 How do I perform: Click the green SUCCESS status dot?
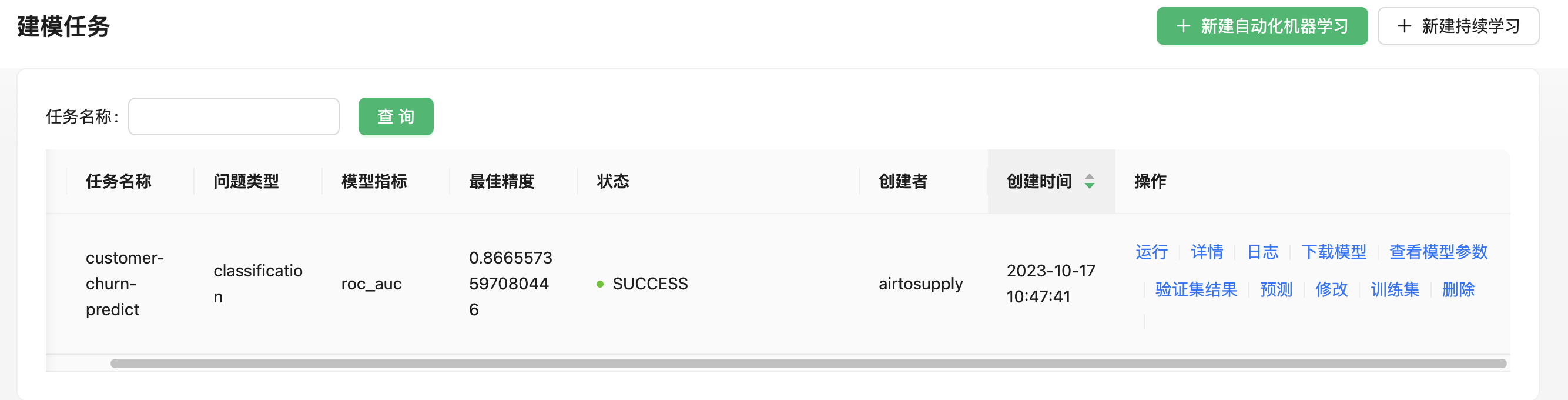coord(599,284)
